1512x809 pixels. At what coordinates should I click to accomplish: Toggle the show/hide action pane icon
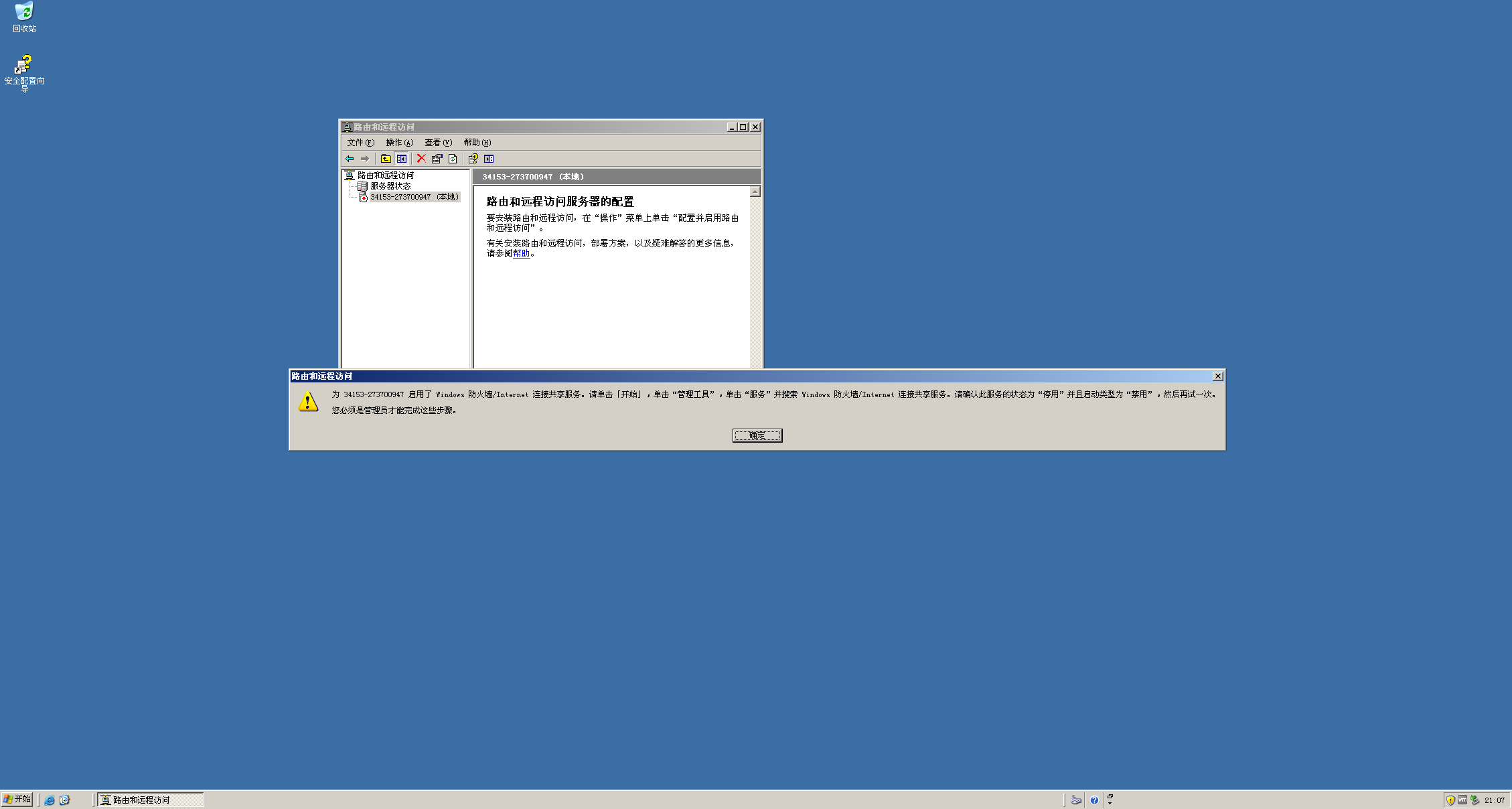click(489, 159)
